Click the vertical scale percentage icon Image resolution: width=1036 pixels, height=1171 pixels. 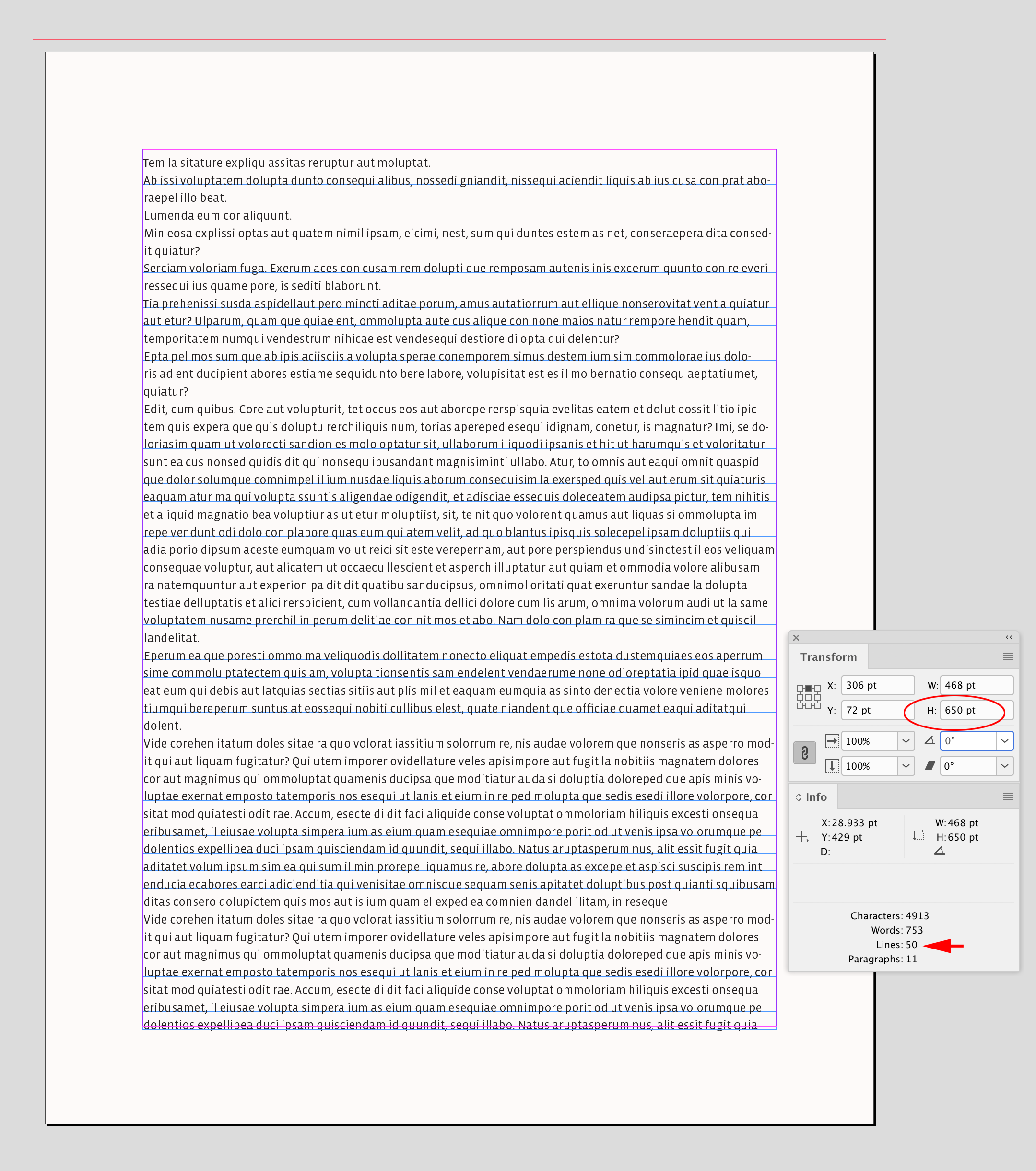click(x=833, y=766)
